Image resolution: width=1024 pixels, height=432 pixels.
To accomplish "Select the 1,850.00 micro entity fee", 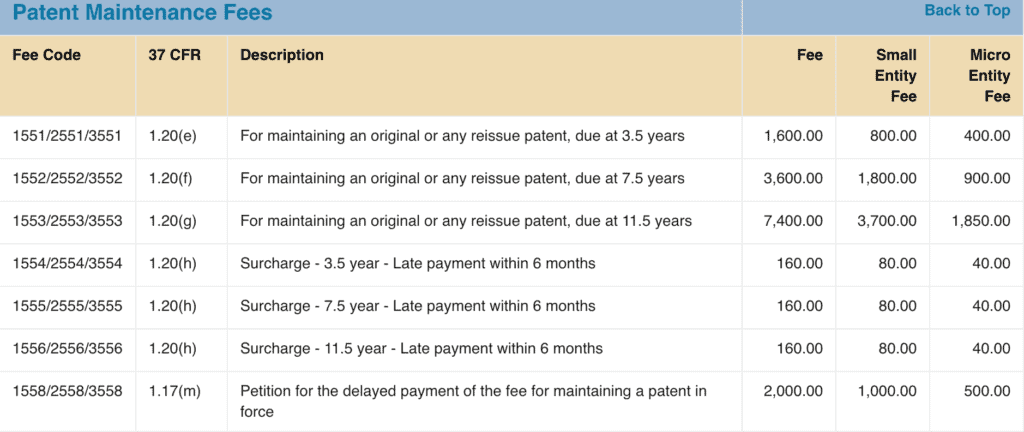I will (981, 221).
